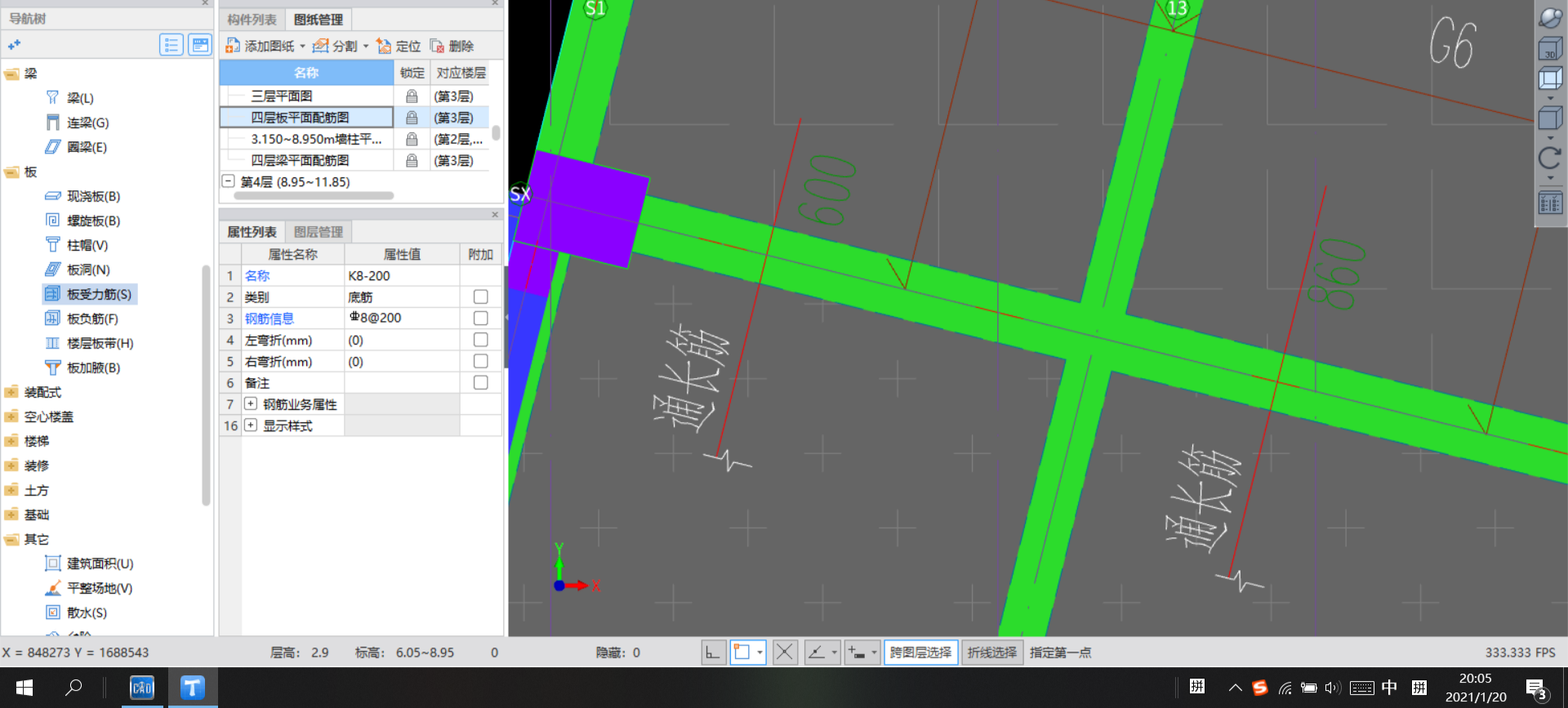1568x708 pixels.
Task: Toggle intersection snap X icon in status bar
Action: tap(785, 652)
